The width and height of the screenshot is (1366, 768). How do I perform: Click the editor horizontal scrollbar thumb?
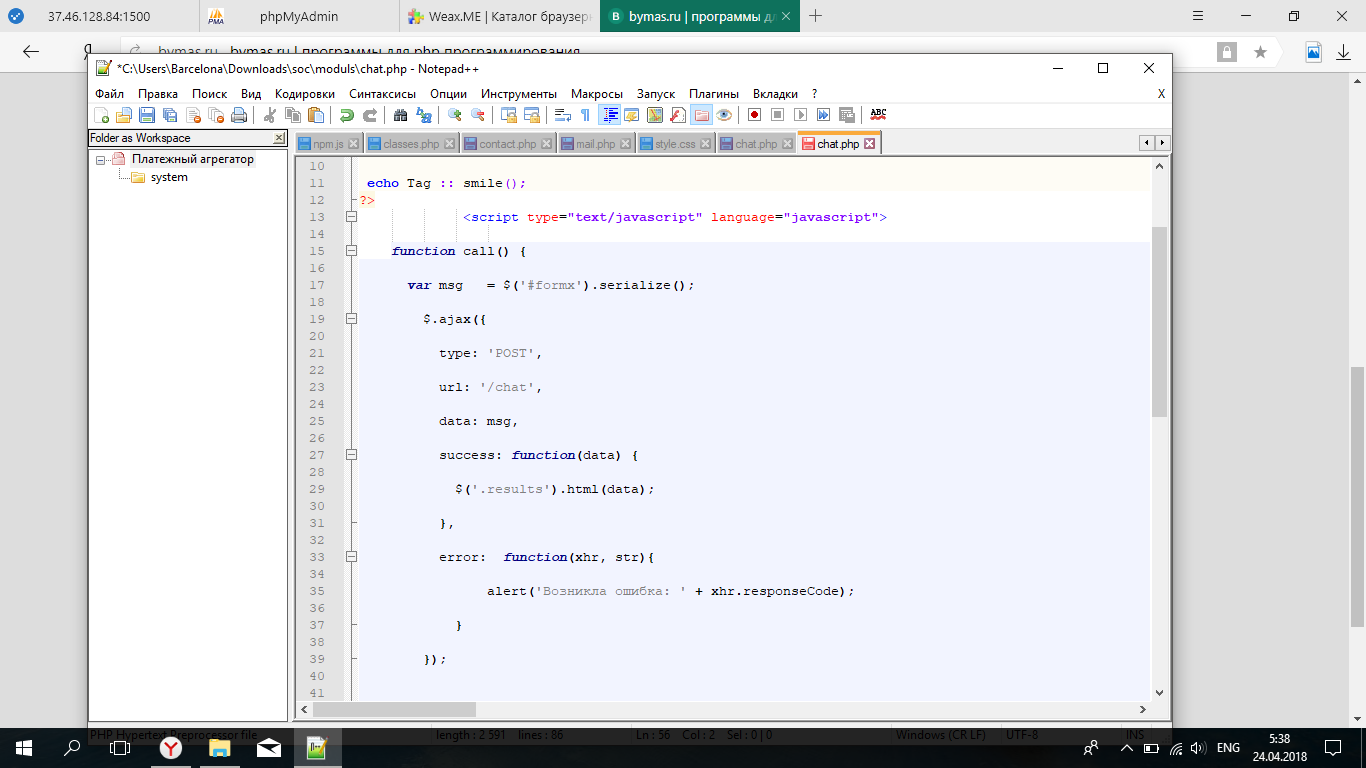point(394,709)
